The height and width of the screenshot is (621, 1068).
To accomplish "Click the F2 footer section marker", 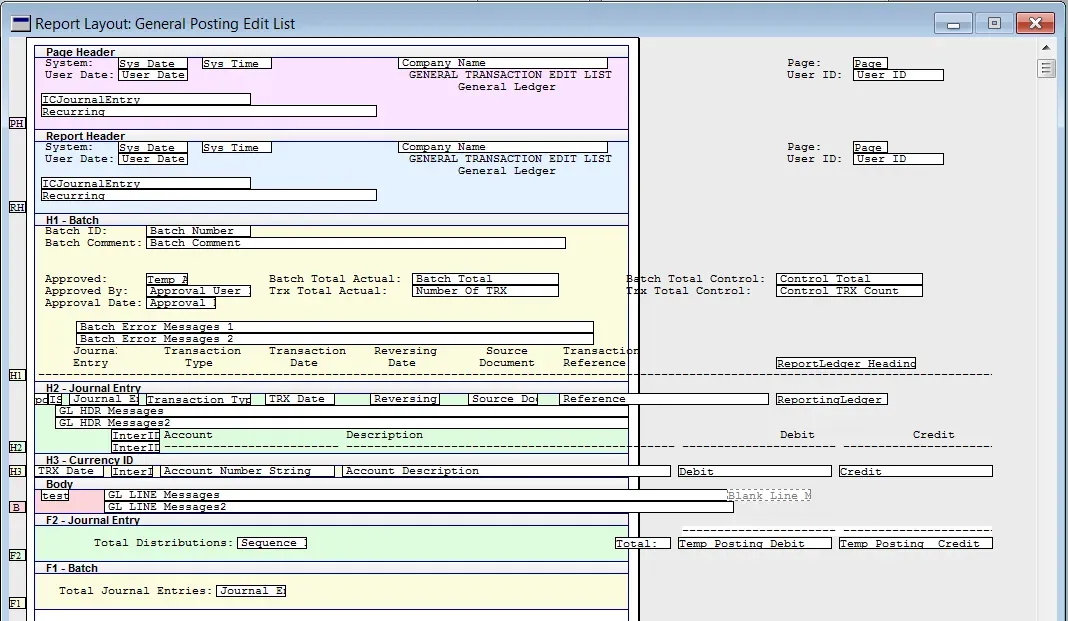I will (x=16, y=555).
